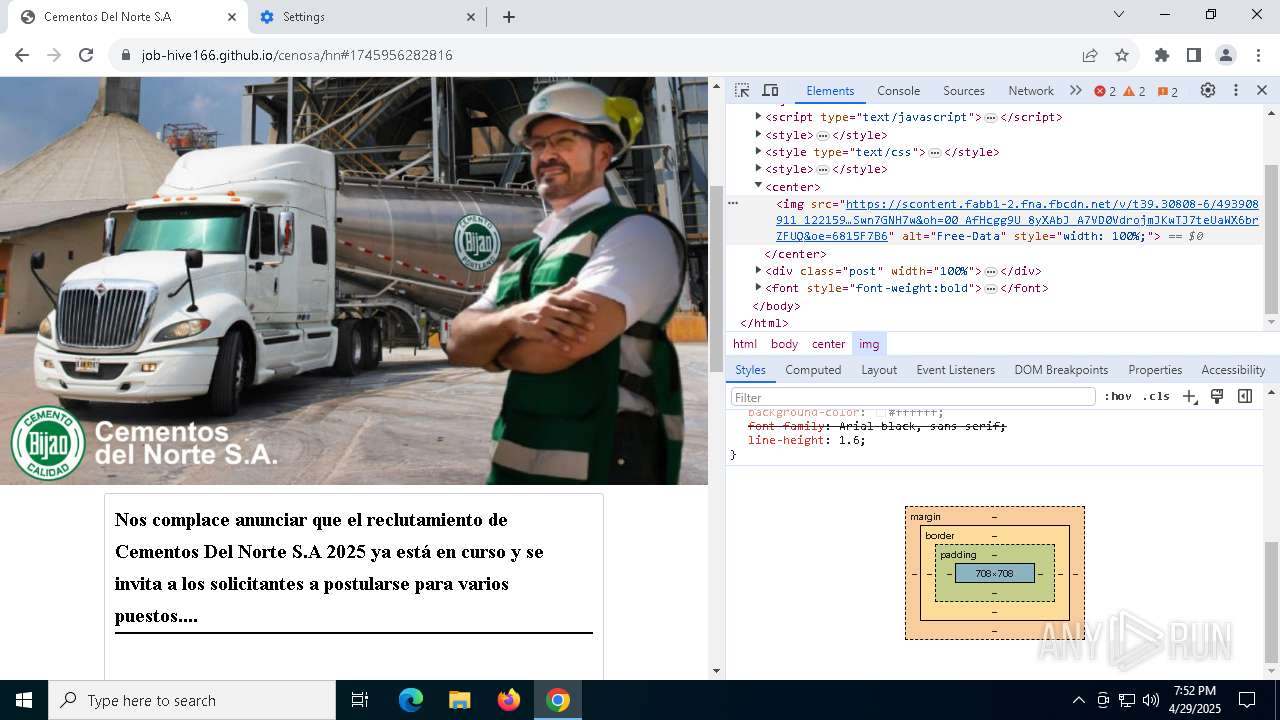The height and width of the screenshot is (720, 1280).
Task: Select the line-height: 1.6 declaration
Action: (x=806, y=440)
